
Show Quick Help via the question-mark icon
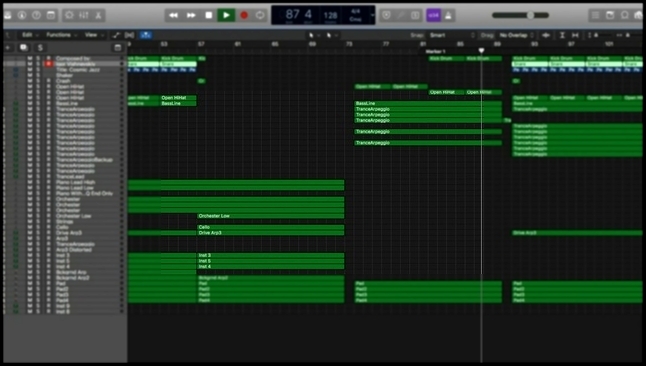(36, 15)
